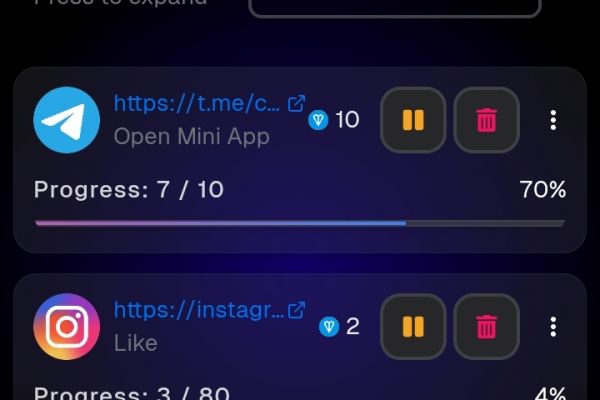Screen dimensions: 600x400
Task: Click the Like task type label
Action: point(135,343)
